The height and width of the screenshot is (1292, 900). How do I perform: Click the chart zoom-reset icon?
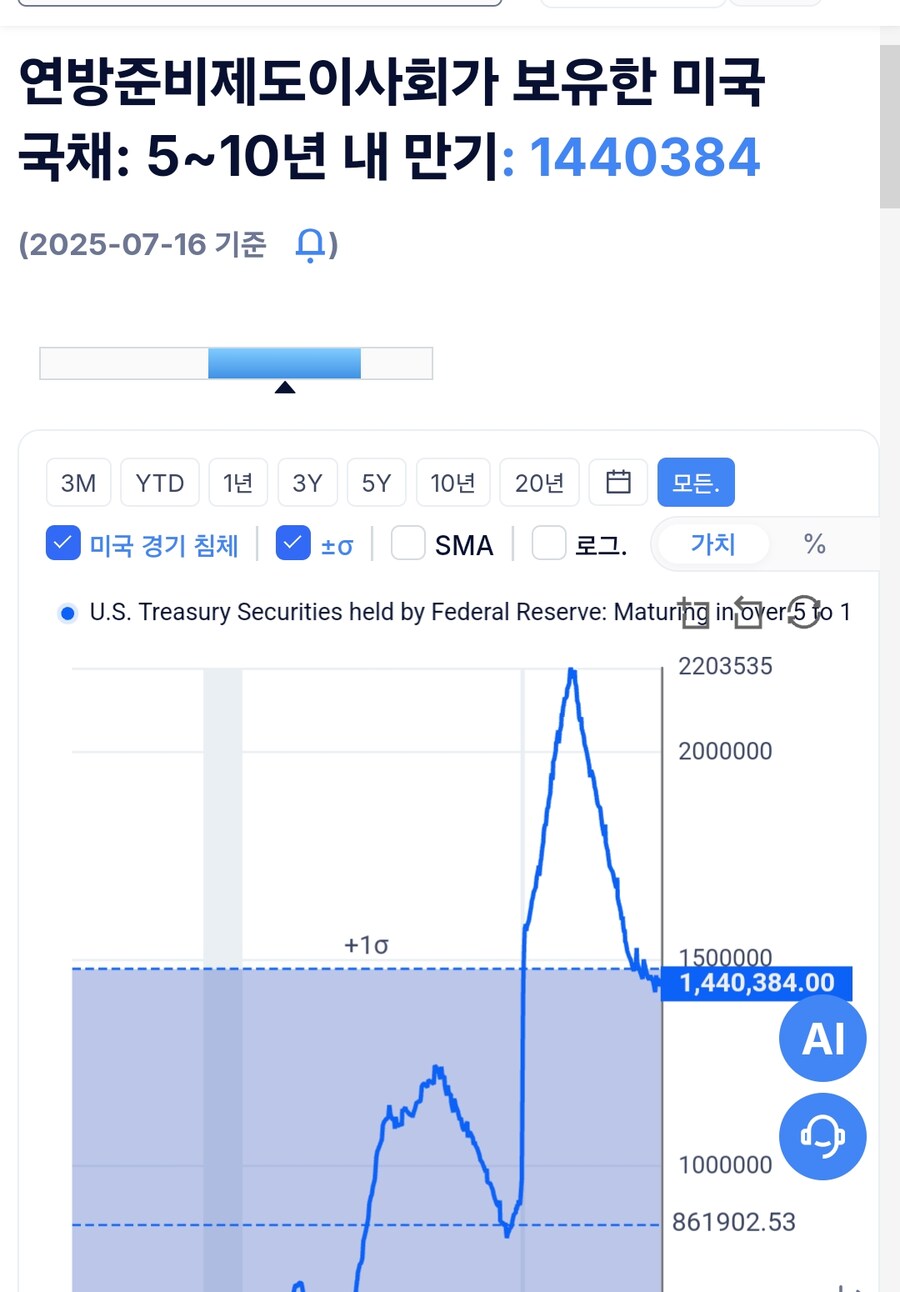click(x=748, y=612)
